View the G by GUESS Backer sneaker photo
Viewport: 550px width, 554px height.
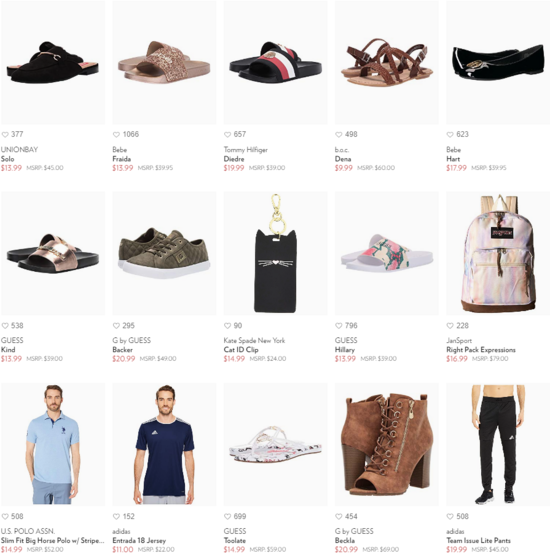coord(164,253)
